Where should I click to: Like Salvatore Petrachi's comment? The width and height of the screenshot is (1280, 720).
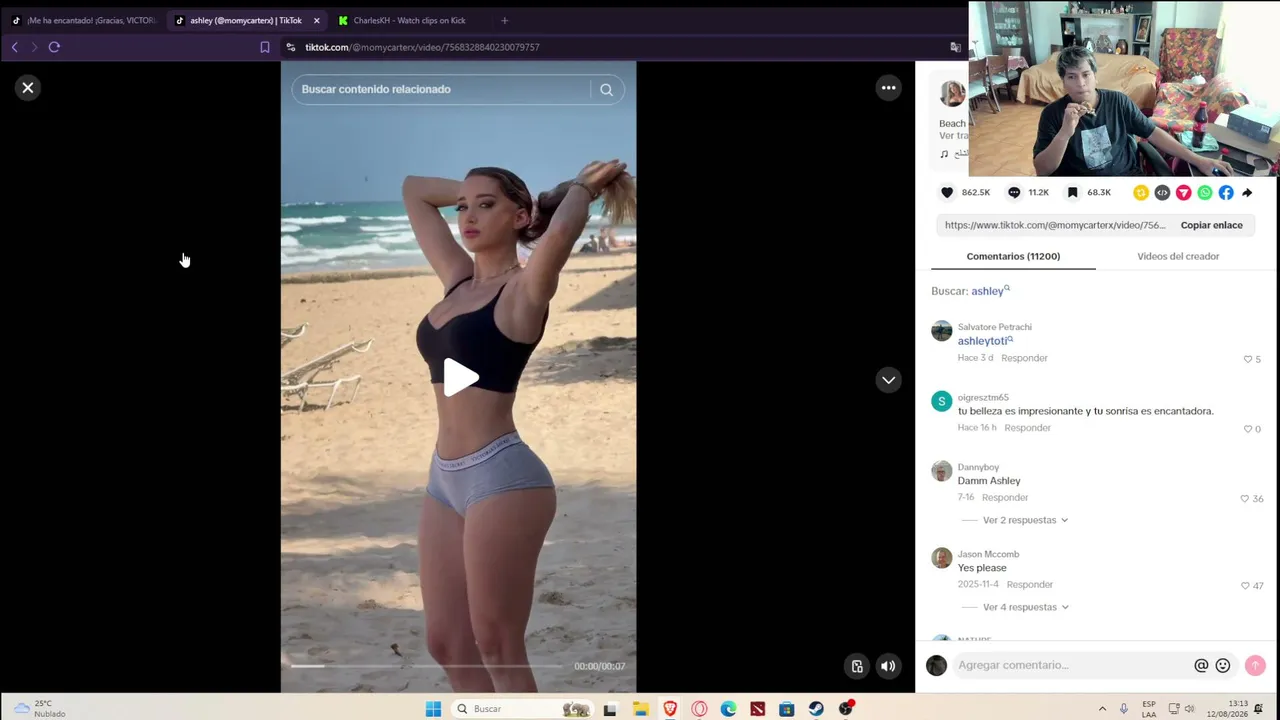1248,359
